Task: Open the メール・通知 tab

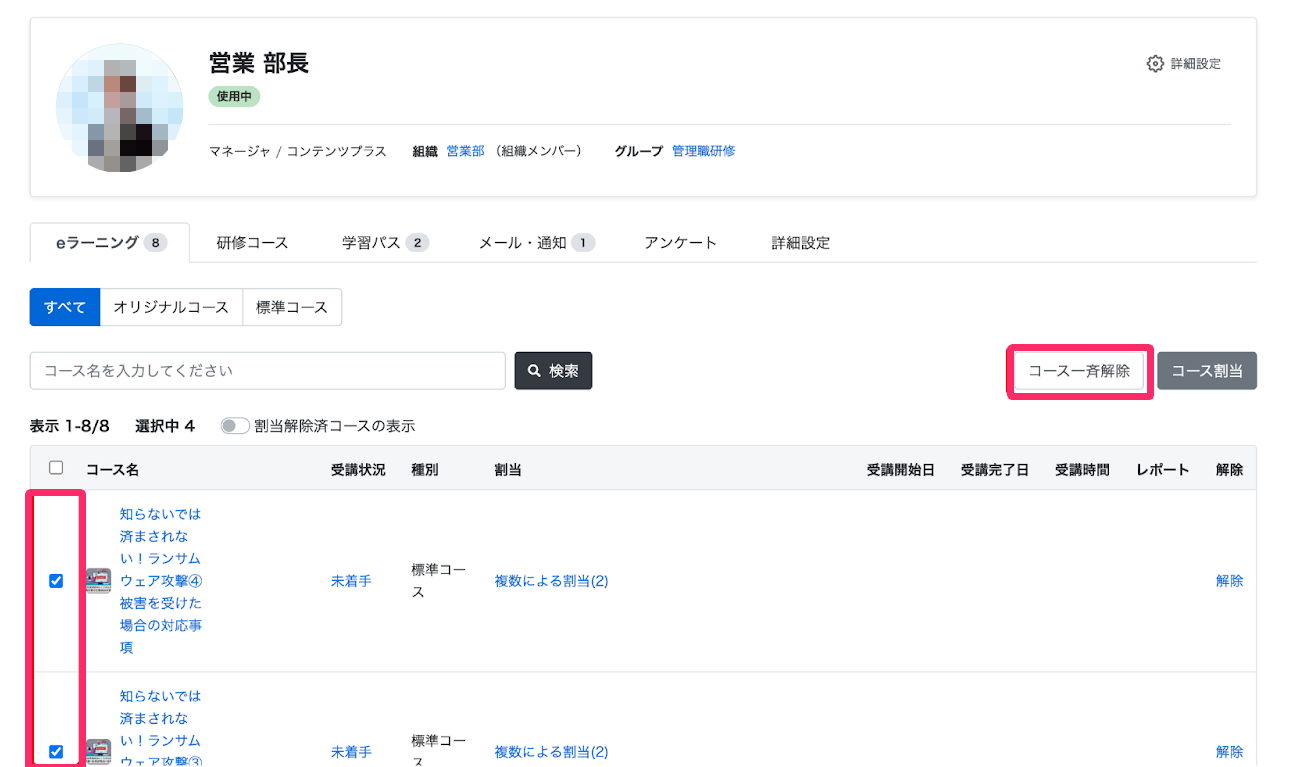Action: coord(537,243)
